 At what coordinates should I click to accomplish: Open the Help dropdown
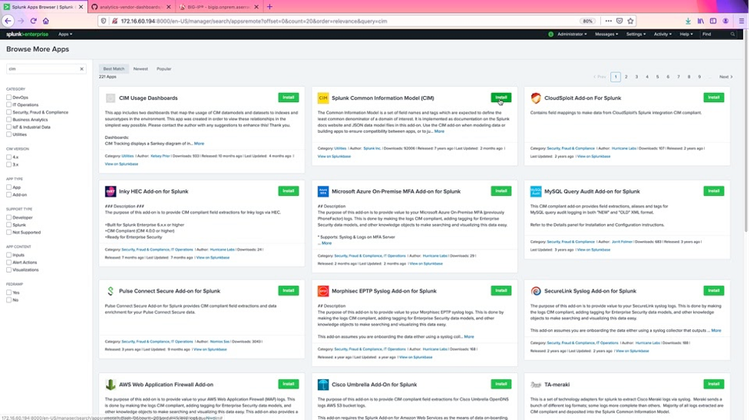[x=686, y=34]
